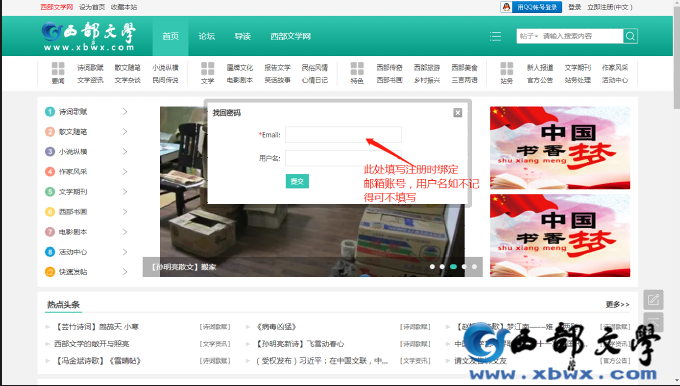The height and width of the screenshot is (386, 680).
Task: Click the 登录 link
Action: 575,7
